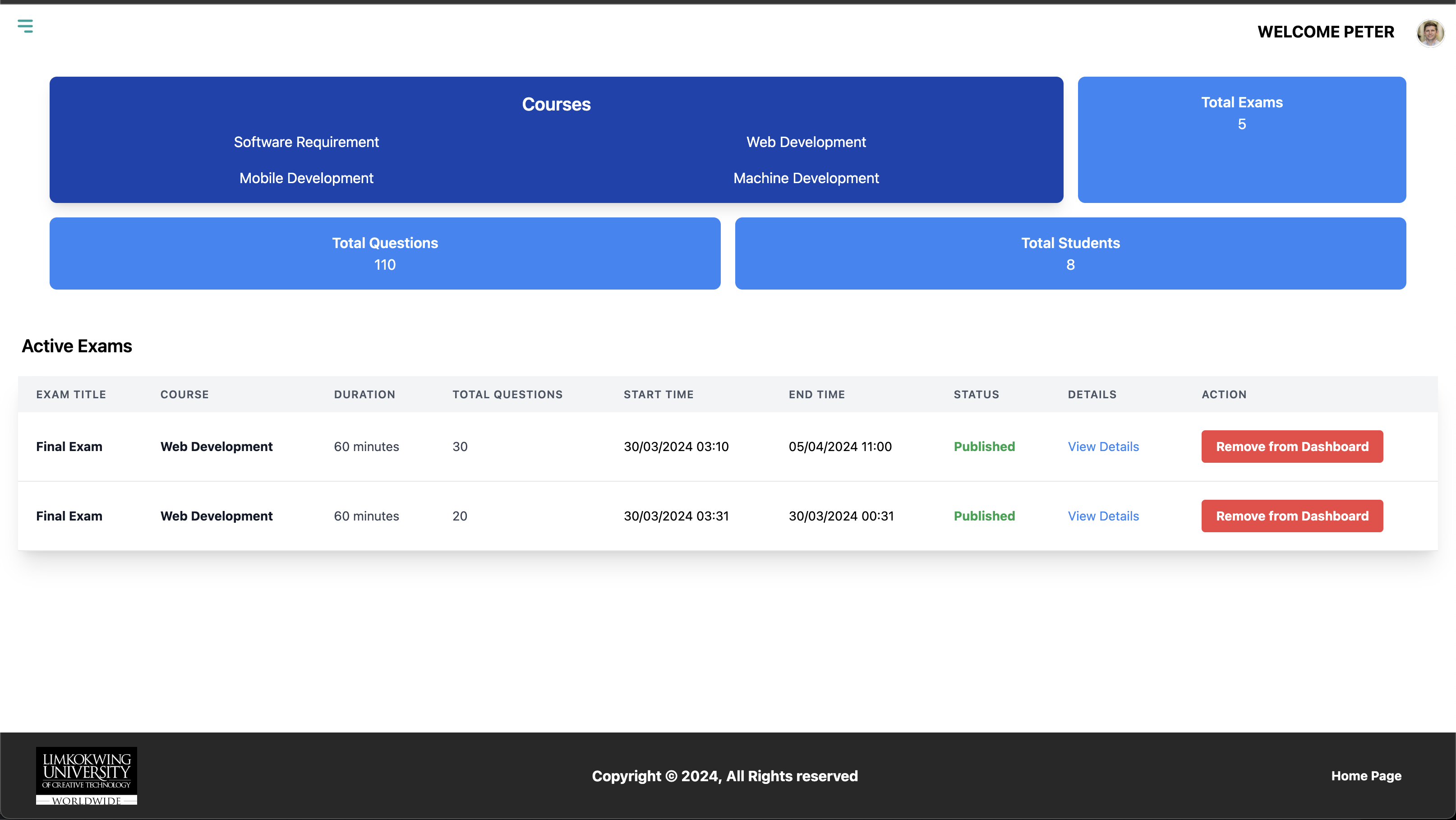
Task: Select the Software Requirement course
Action: coord(306,142)
